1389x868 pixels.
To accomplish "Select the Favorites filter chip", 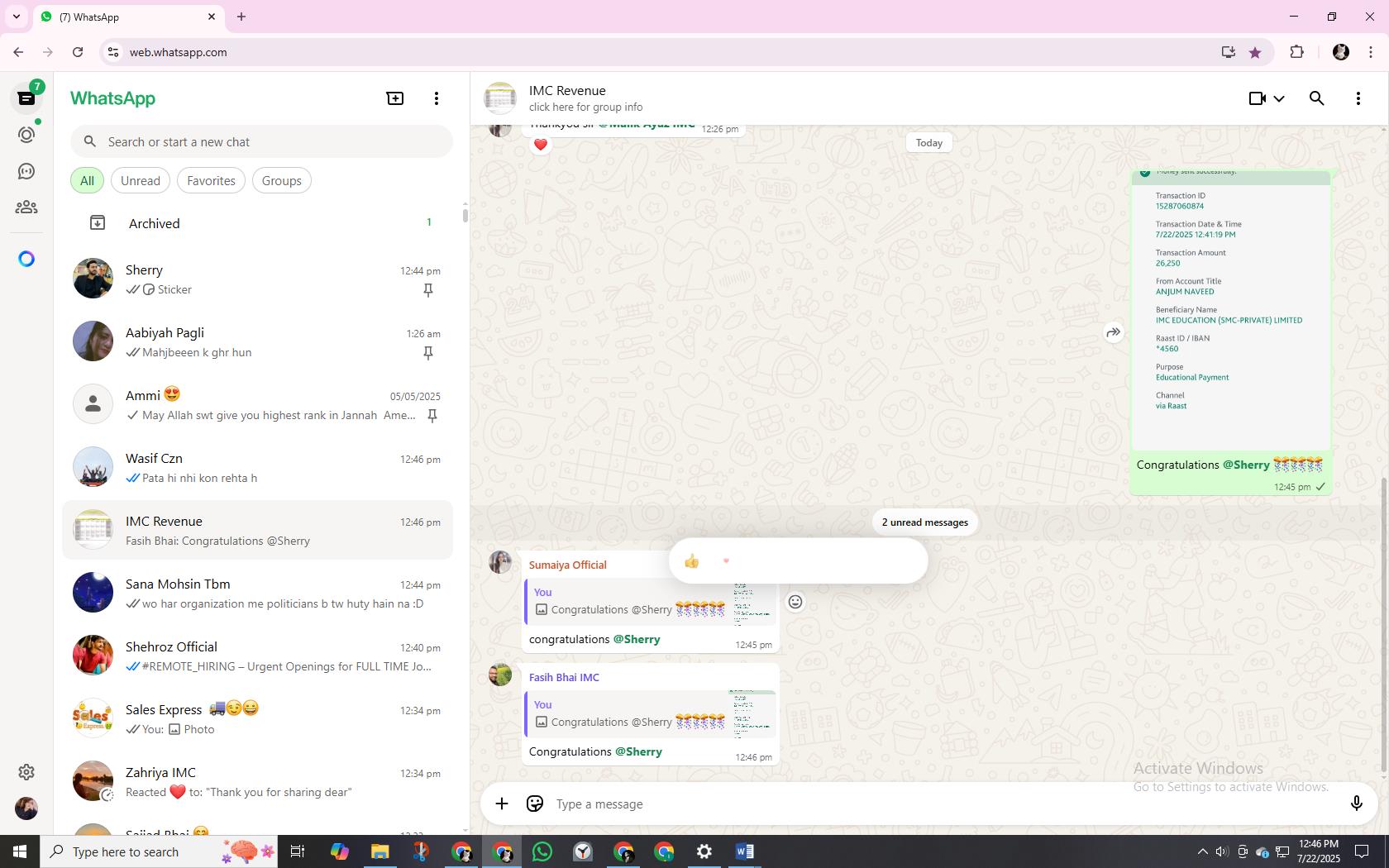I will pos(211,181).
